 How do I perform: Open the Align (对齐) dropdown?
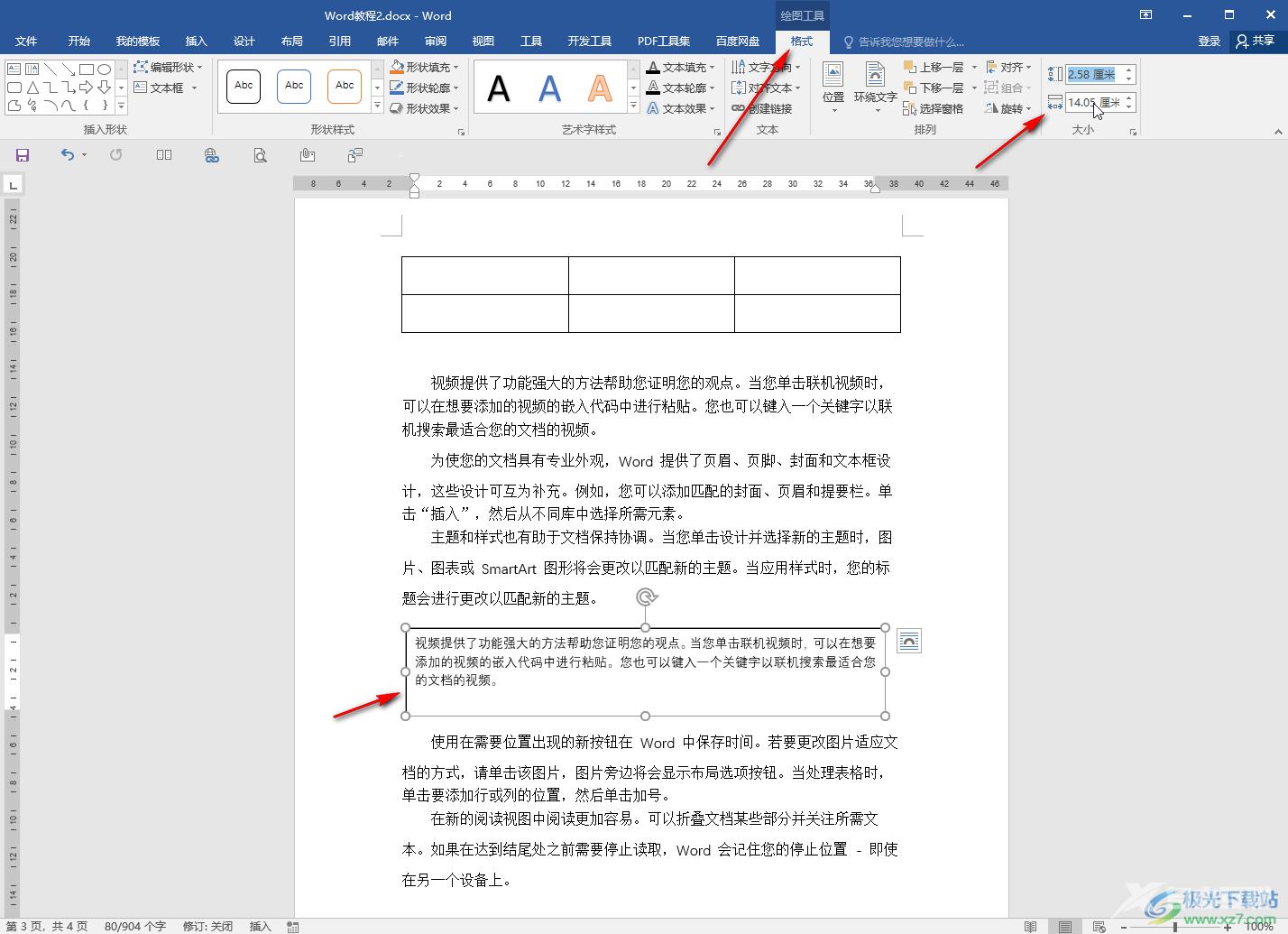pyautogui.click(x=1009, y=67)
